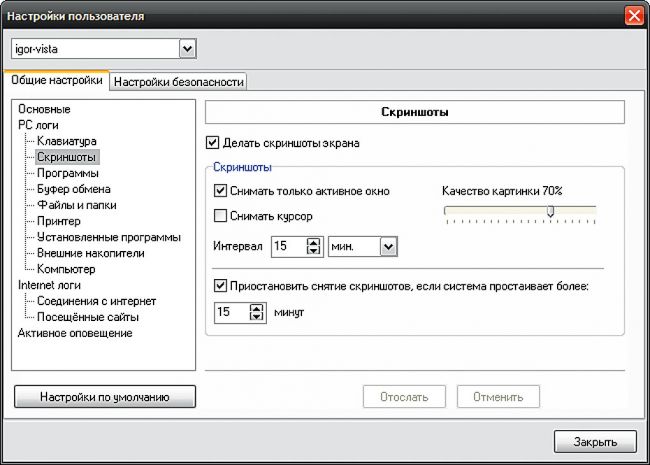Select 'Буфер обмена' in the tree
Screen dimensions: 650x465
pyautogui.click(x=73, y=189)
